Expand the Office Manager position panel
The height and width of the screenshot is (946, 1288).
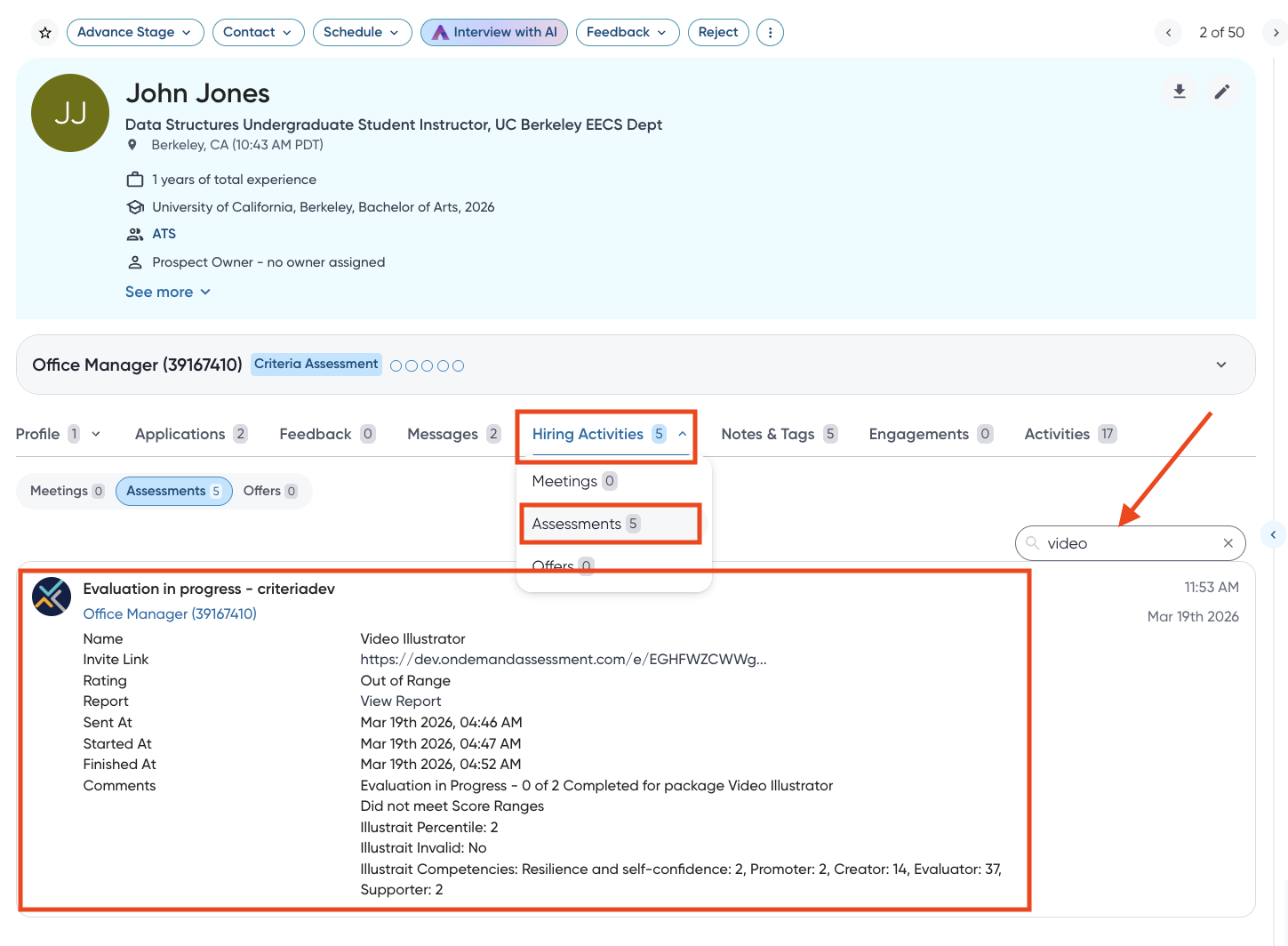[x=1221, y=365]
